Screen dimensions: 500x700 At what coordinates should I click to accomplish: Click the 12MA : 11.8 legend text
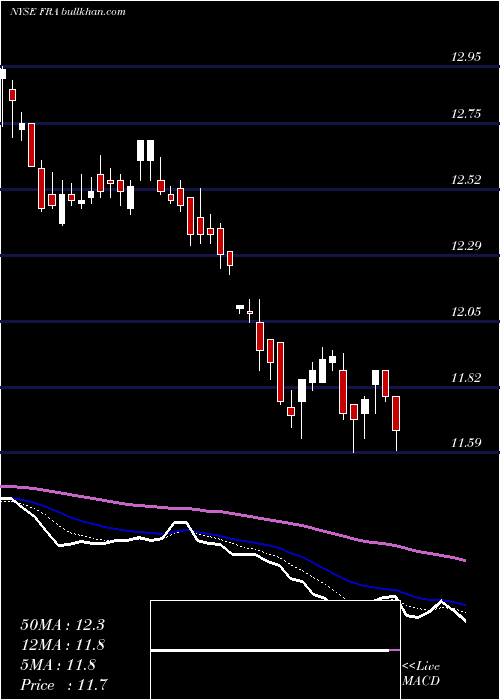click(62, 645)
